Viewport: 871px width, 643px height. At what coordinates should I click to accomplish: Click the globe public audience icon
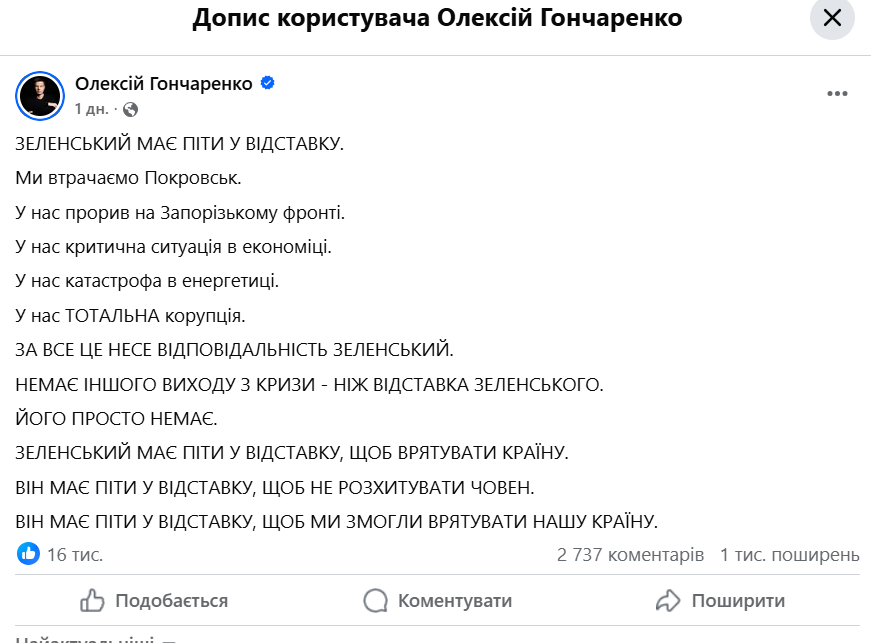point(130,108)
